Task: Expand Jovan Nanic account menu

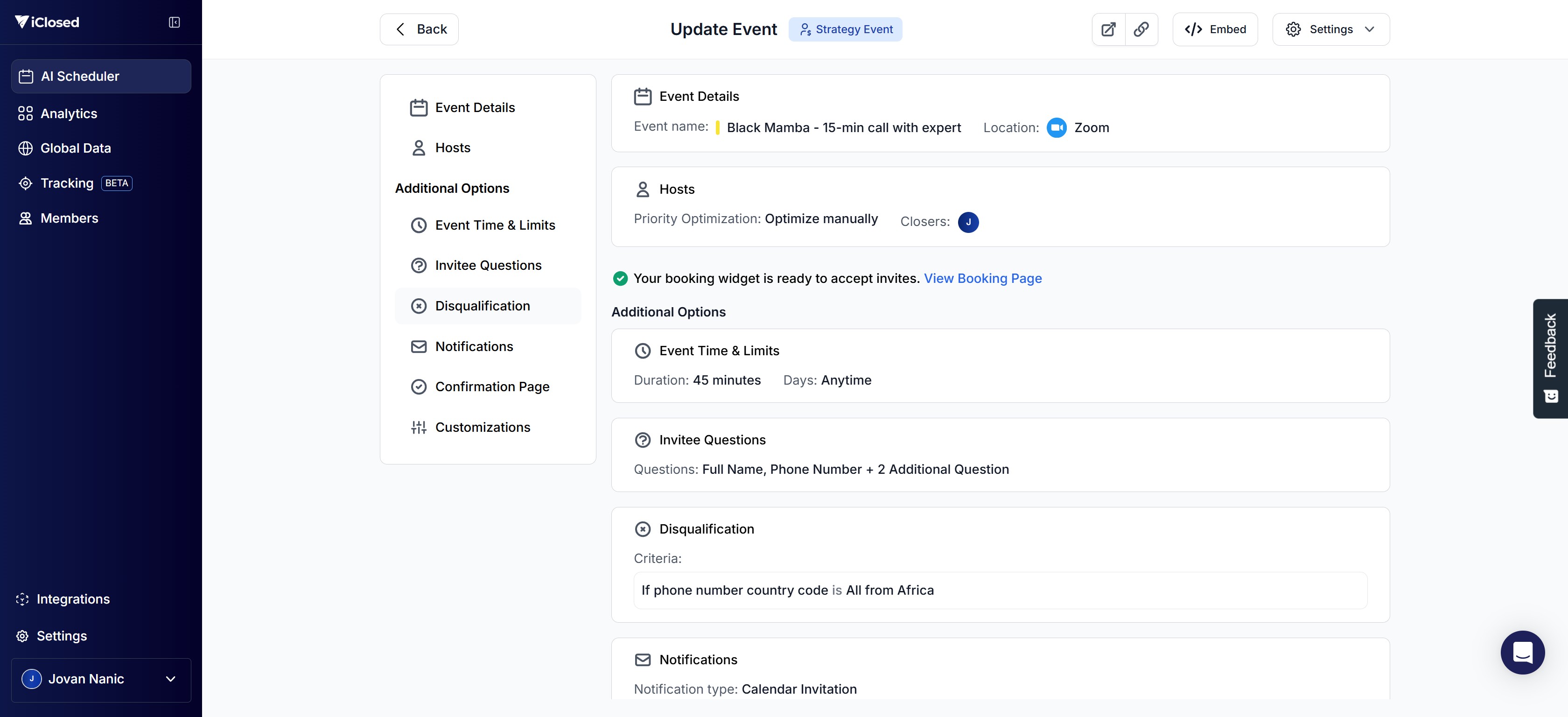Action: pos(101,679)
